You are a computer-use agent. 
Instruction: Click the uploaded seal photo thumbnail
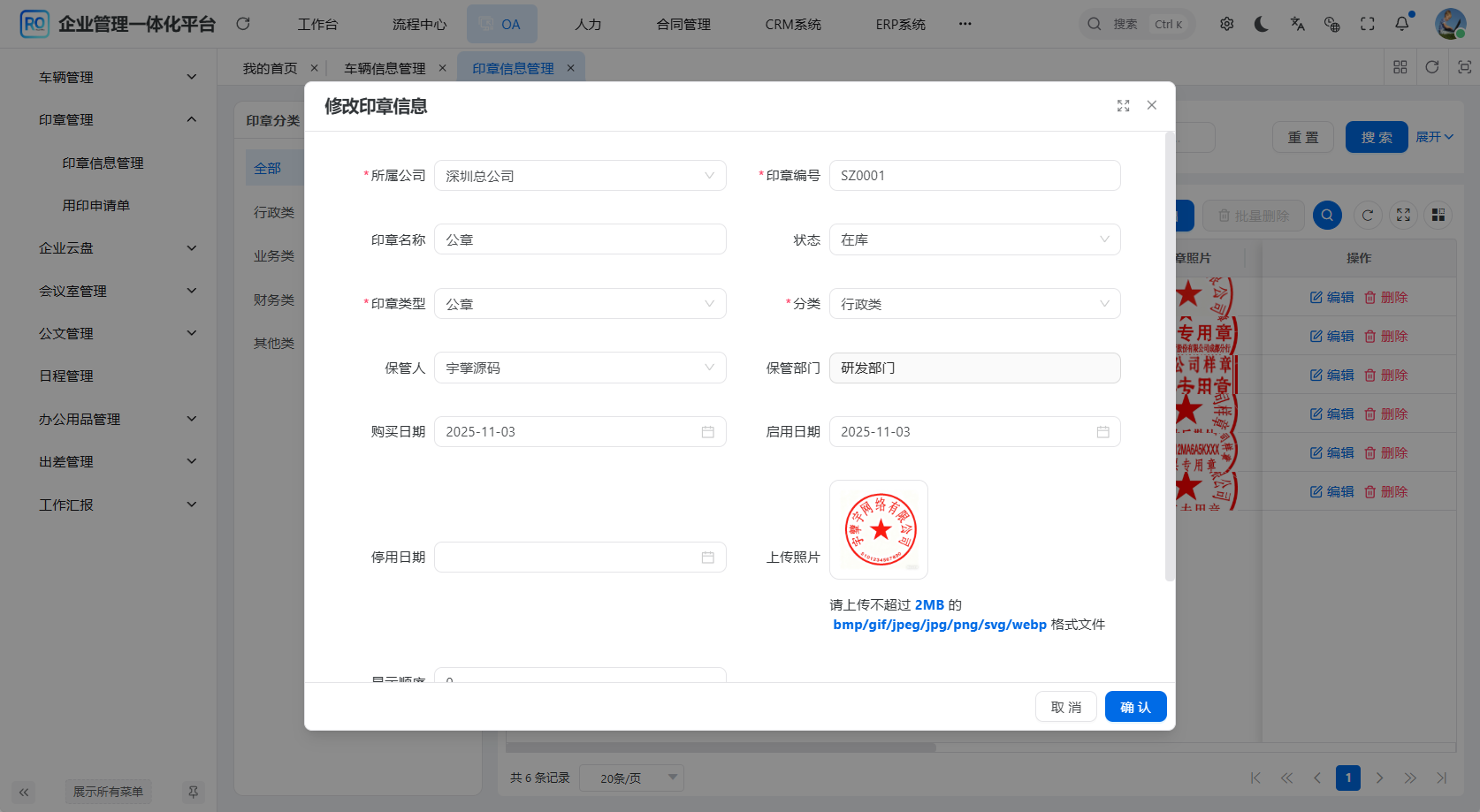click(x=879, y=529)
